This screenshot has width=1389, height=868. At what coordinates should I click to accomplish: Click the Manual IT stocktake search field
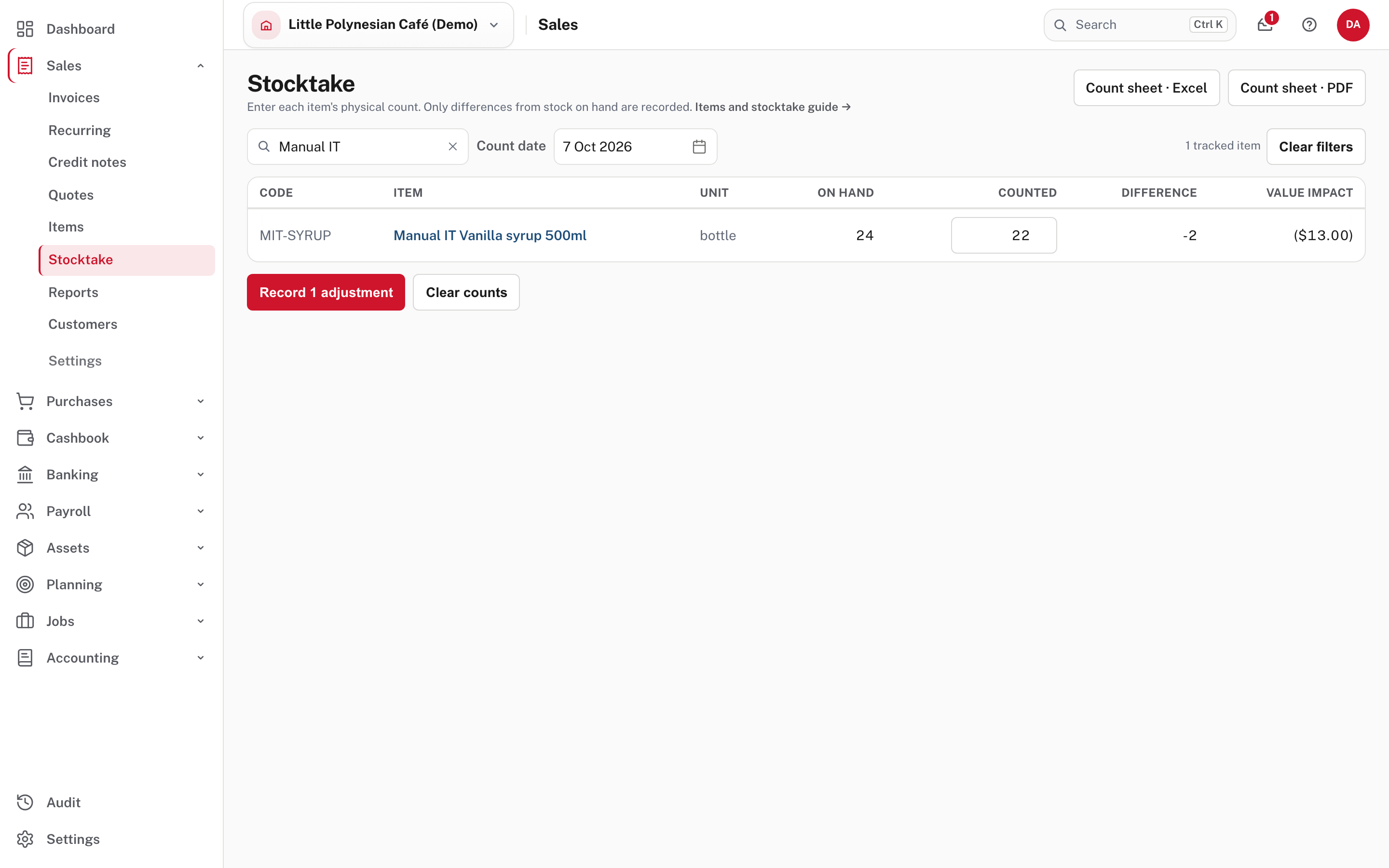pos(357,147)
